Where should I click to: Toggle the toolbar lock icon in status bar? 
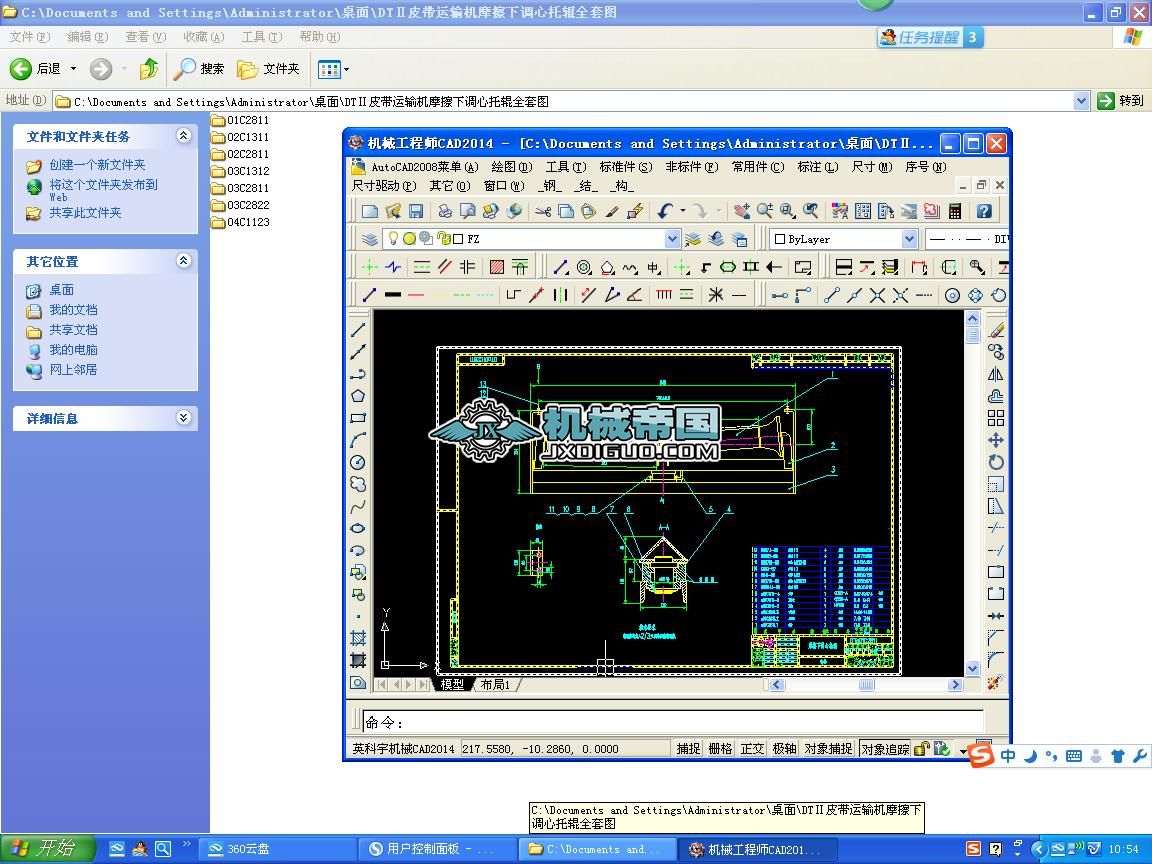[x=921, y=749]
